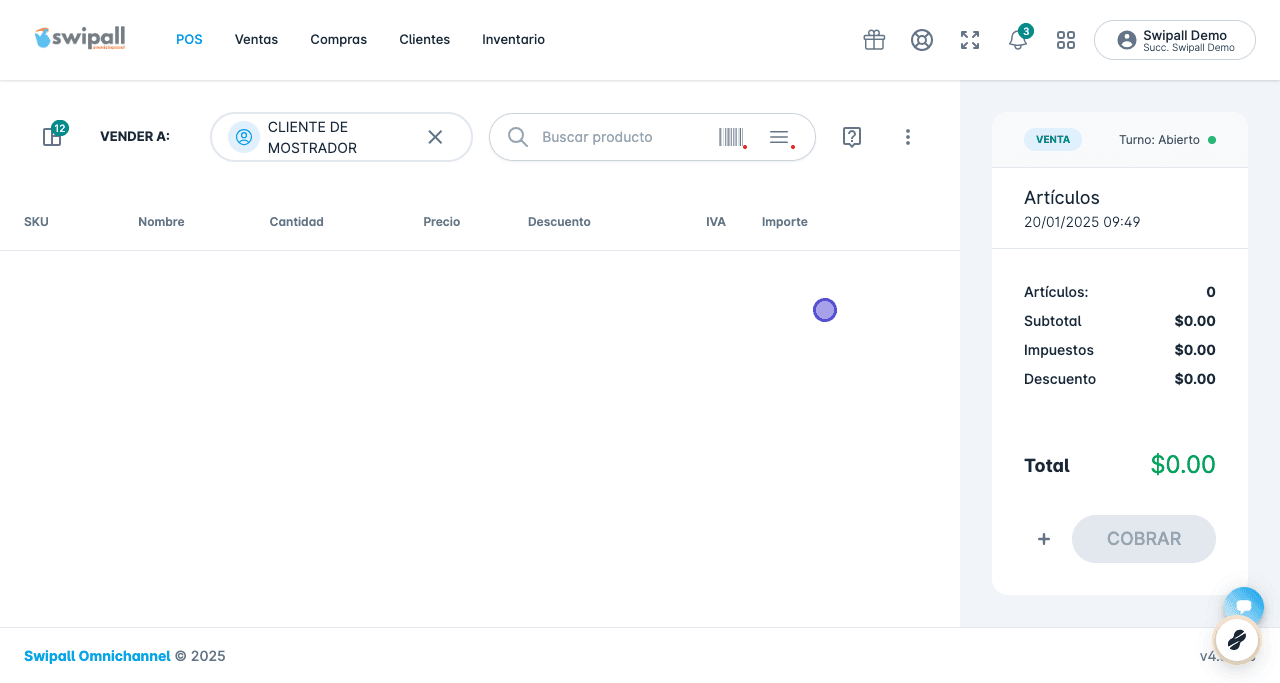1280x683 pixels.
Task: Open pending sales tabs icon with badge 12
Action: pos(53,136)
